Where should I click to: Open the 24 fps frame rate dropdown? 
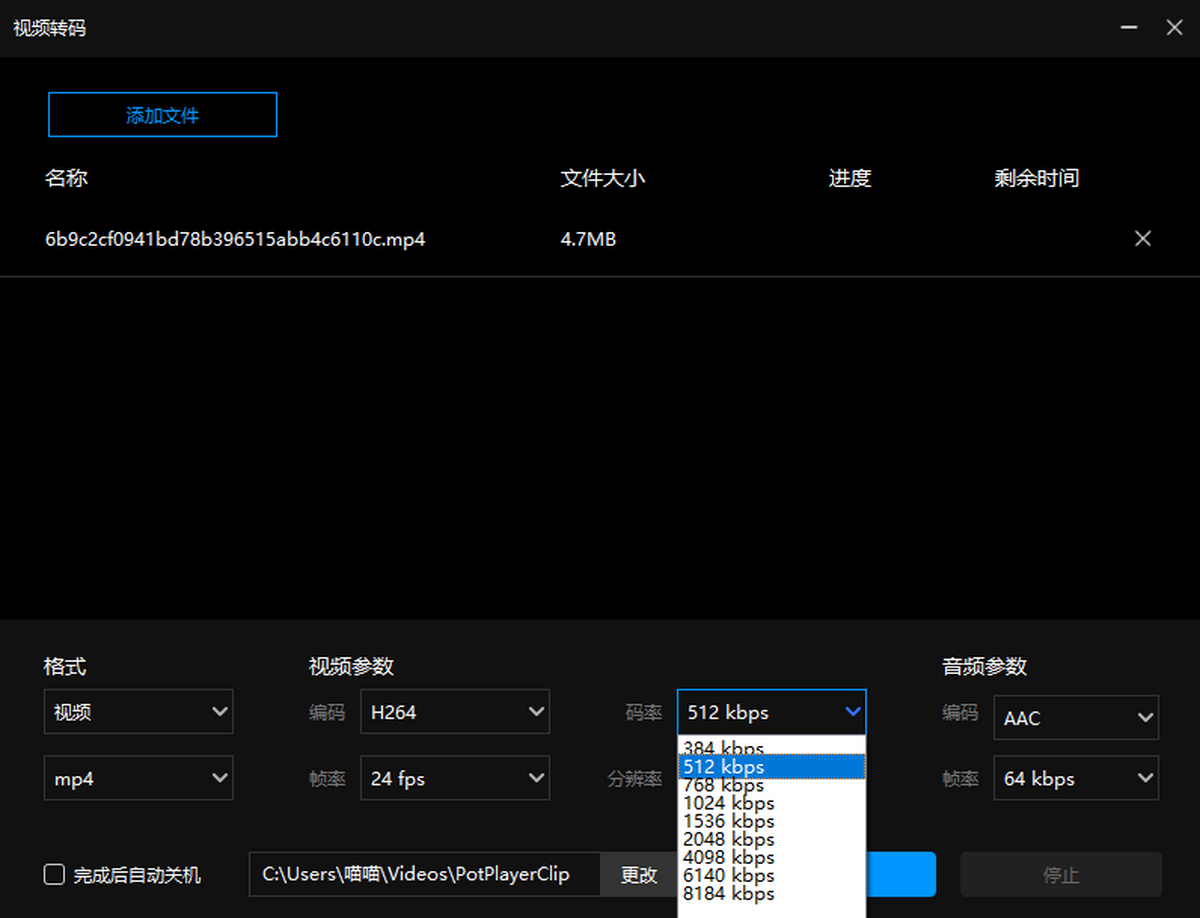tap(454, 778)
